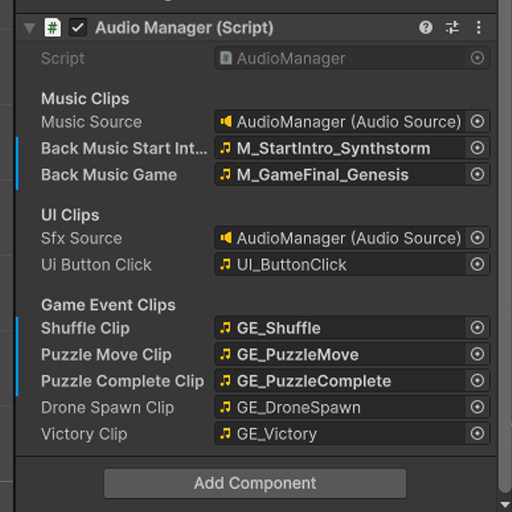Viewport: 512px width, 512px height.
Task: Open the three-dot component options menu
Action: (479, 28)
